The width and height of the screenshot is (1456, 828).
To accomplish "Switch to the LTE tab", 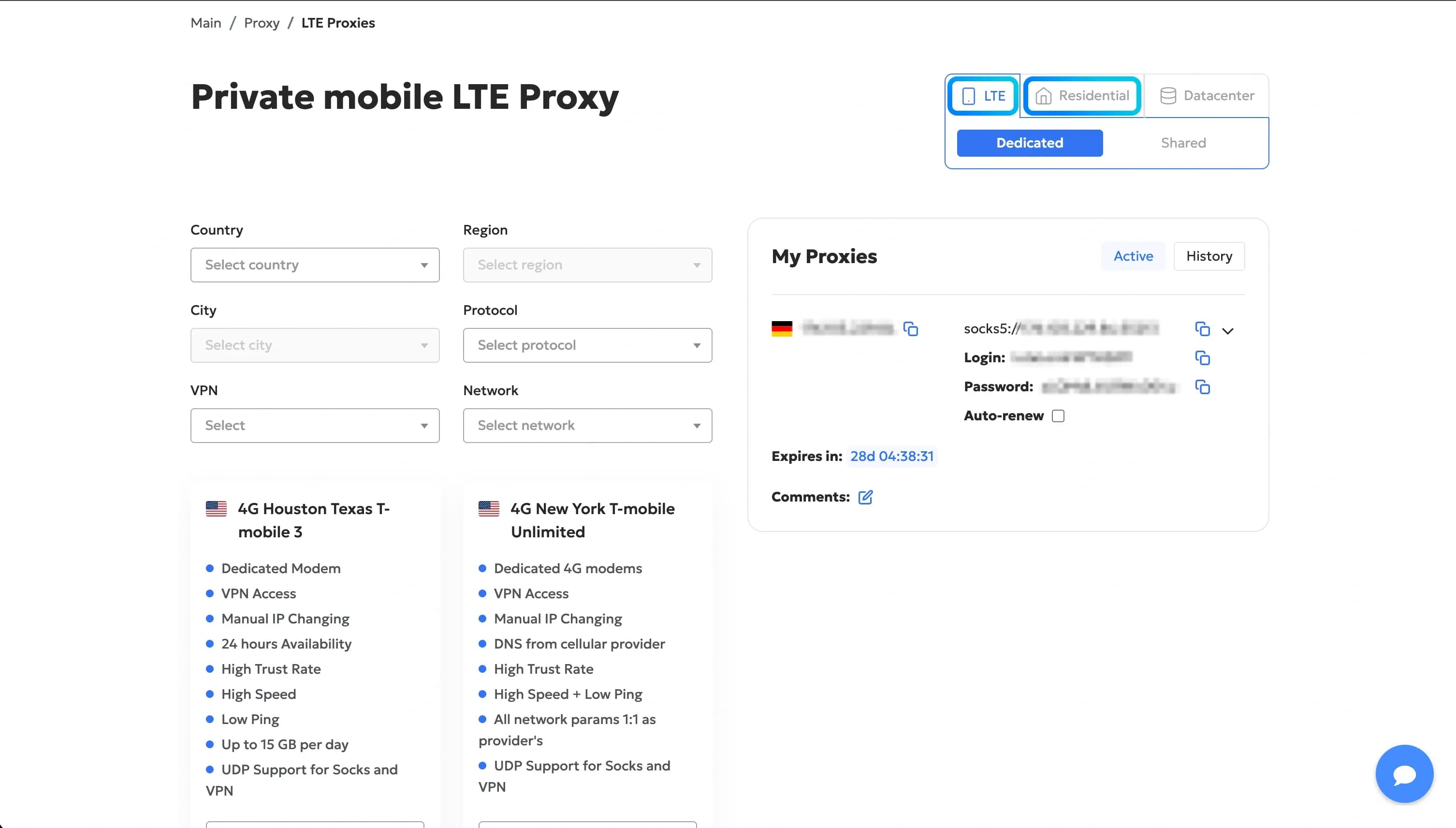I will (x=983, y=95).
